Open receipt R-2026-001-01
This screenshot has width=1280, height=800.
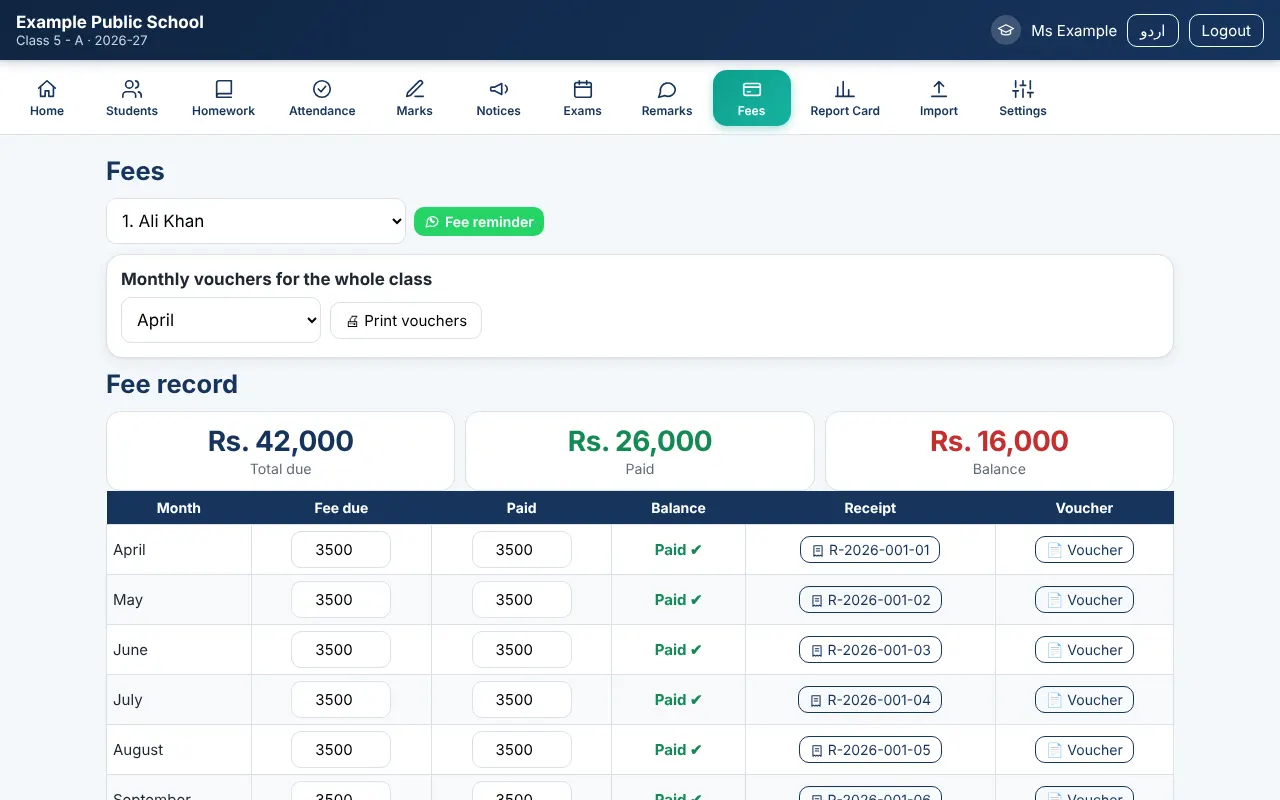tap(870, 550)
